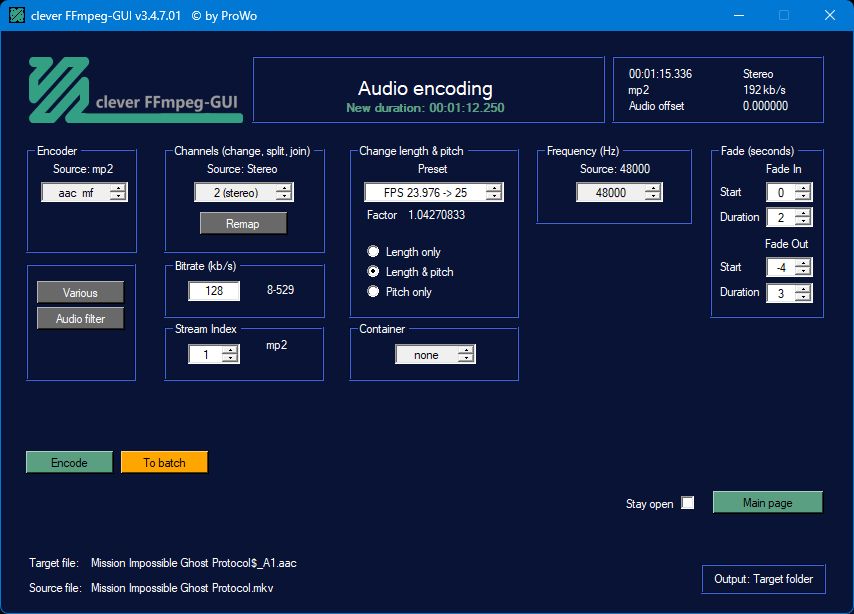The height and width of the screenshot is (614, 854).
Task: Decrease the Fade Out Duration value
Action: point(803,297)
